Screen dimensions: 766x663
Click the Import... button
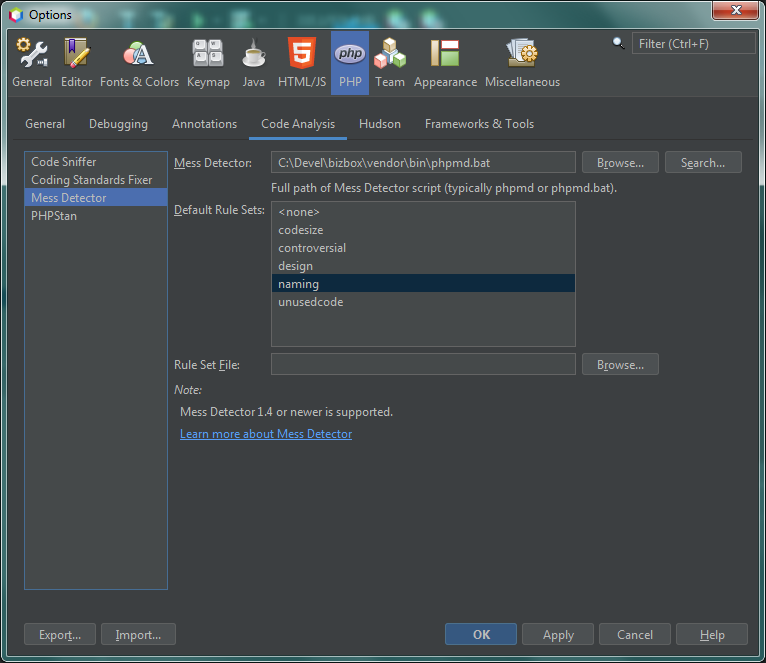click(x=138, y=634)
